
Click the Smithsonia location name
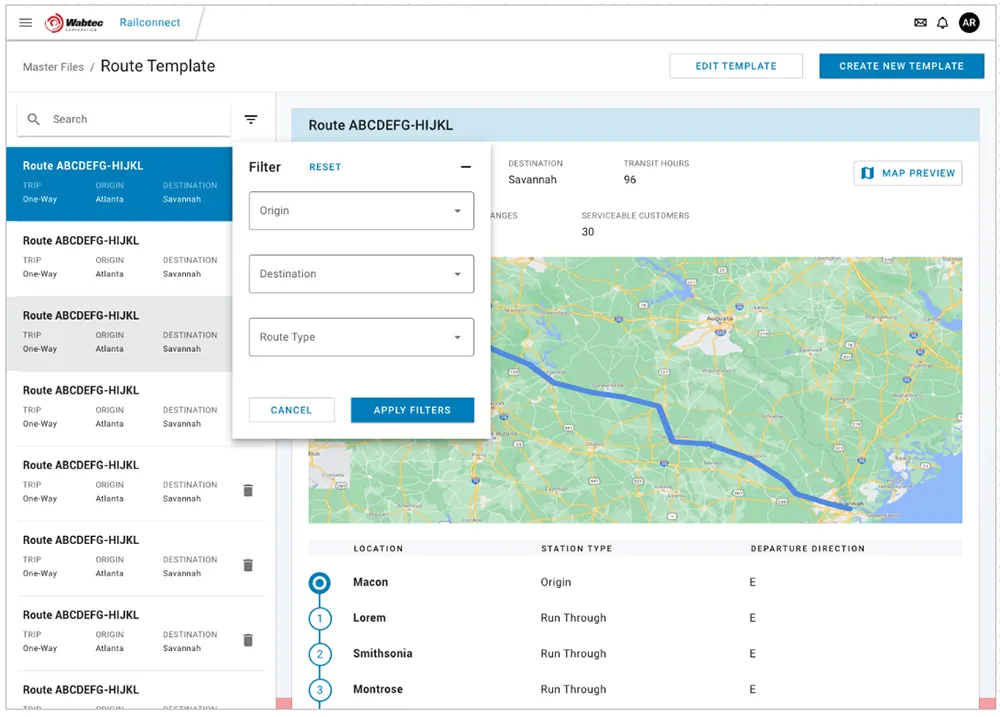(x=383, y=654)
